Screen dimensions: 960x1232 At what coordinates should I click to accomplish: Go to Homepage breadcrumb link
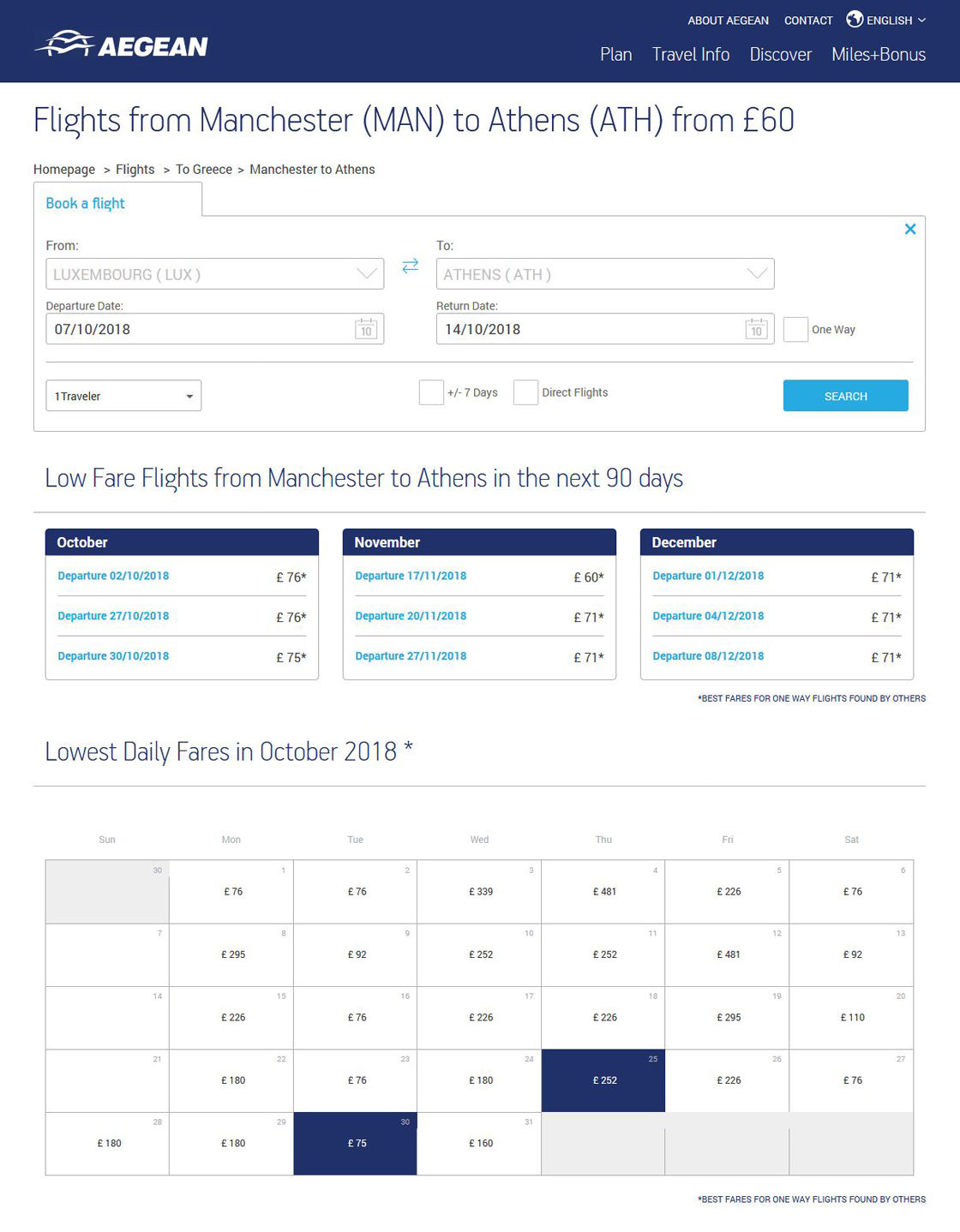64,170
